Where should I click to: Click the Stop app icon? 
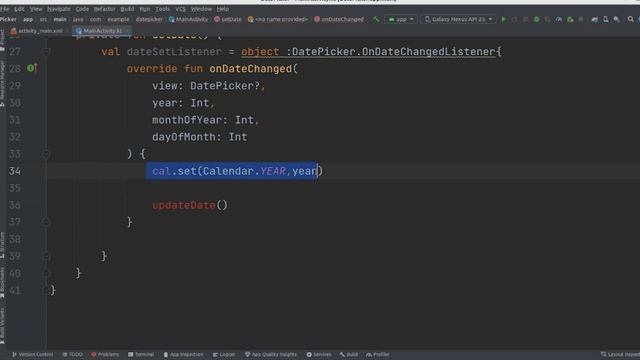[x=581, y=19]
